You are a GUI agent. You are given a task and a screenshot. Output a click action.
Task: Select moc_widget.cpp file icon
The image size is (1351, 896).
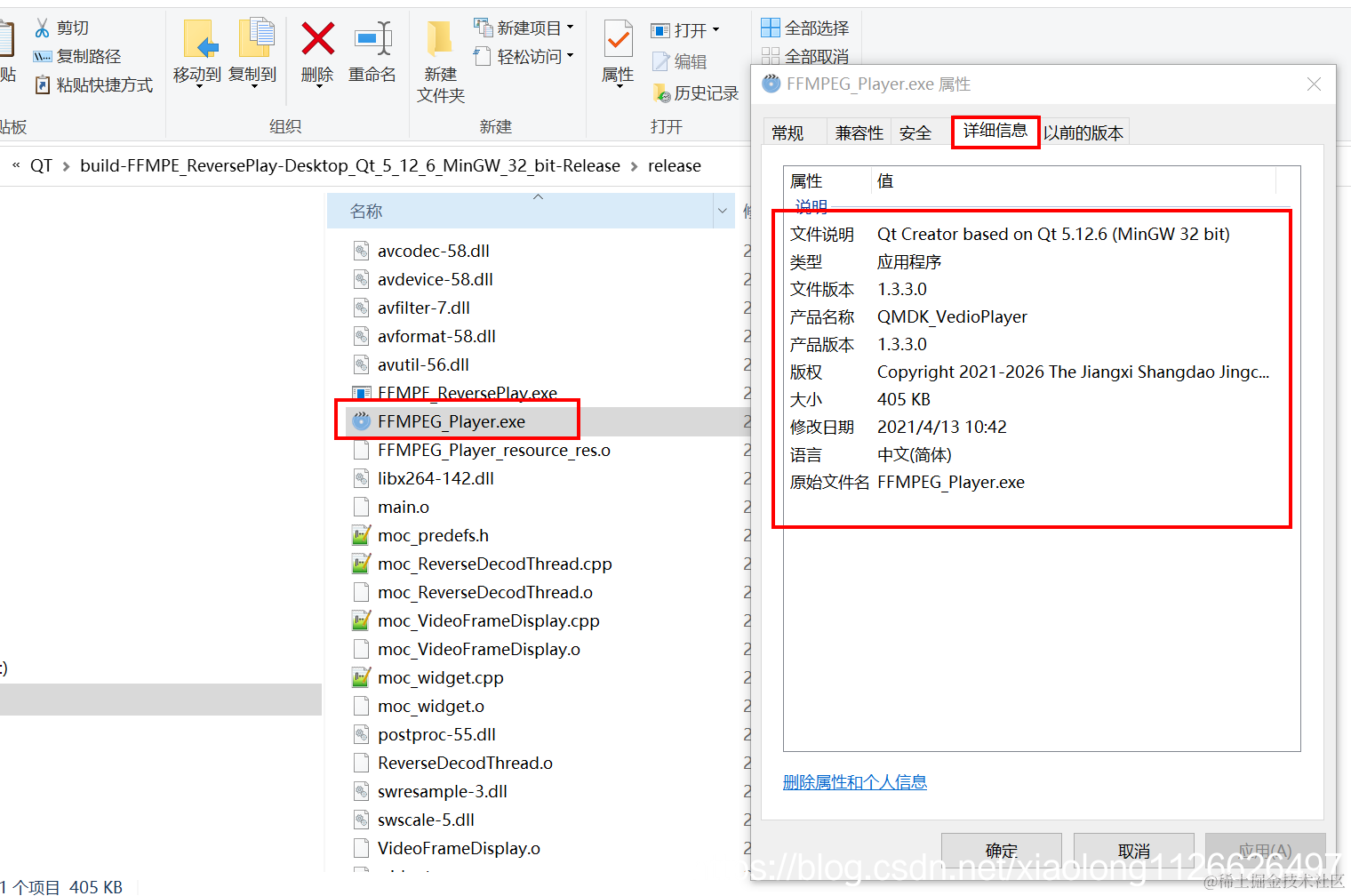pyautogui.click(x=361, y=677)
